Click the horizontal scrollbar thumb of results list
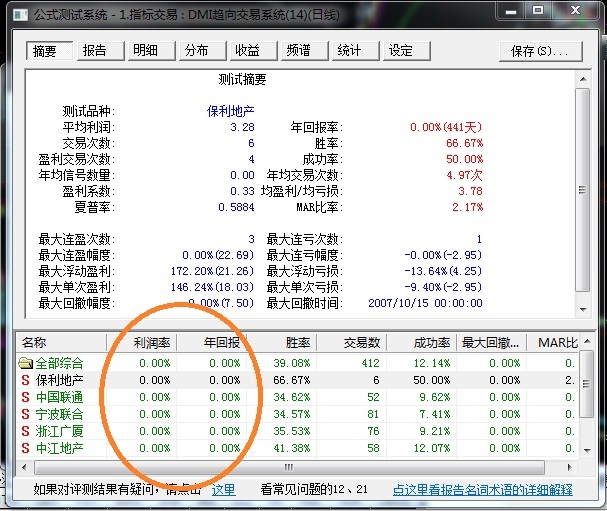This screenshot has height=511, width=607. coord(289,467)
